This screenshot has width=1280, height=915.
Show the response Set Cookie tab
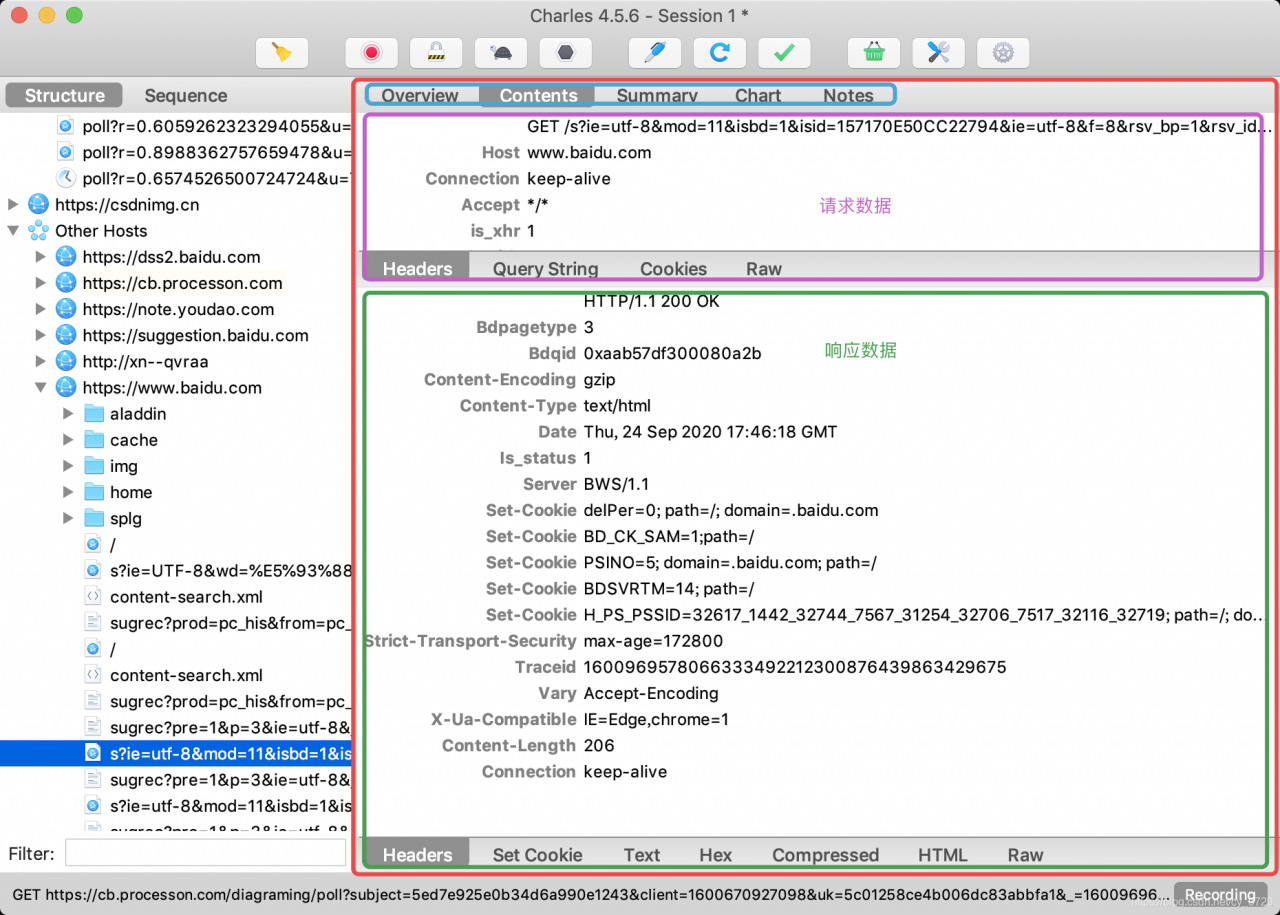[x=537, y=855]
